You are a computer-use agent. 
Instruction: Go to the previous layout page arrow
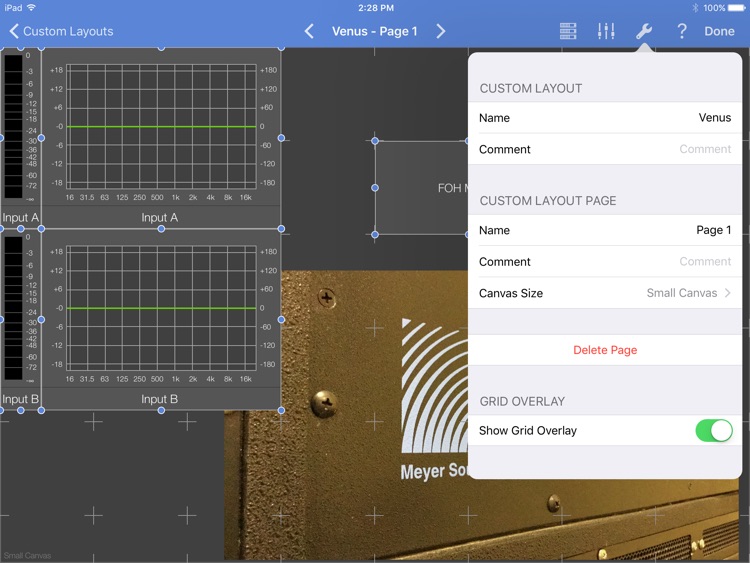309,31
